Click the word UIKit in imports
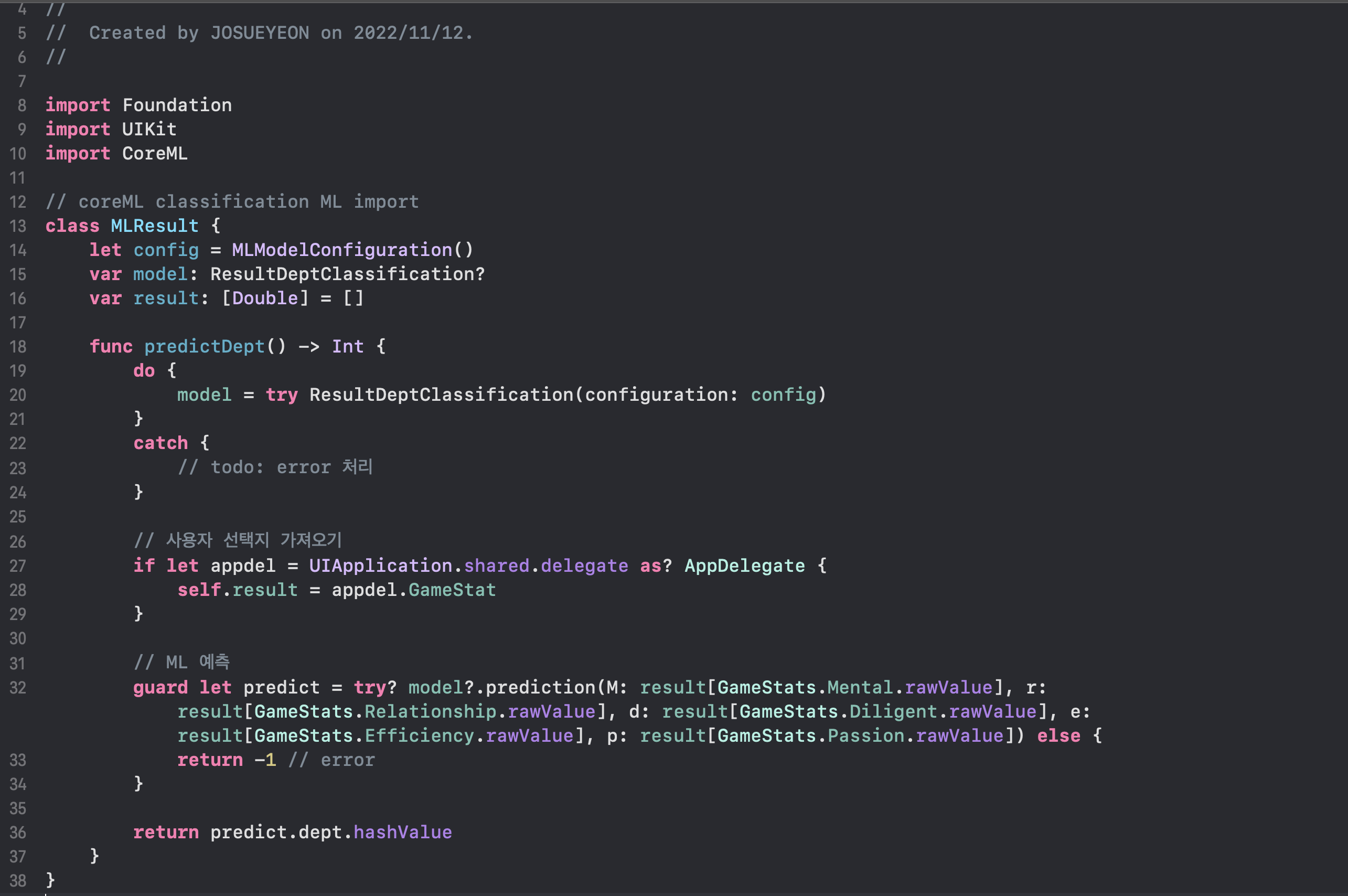This screenshot has height=896, width=1348. pyautogui.click(x=149, y=129)
